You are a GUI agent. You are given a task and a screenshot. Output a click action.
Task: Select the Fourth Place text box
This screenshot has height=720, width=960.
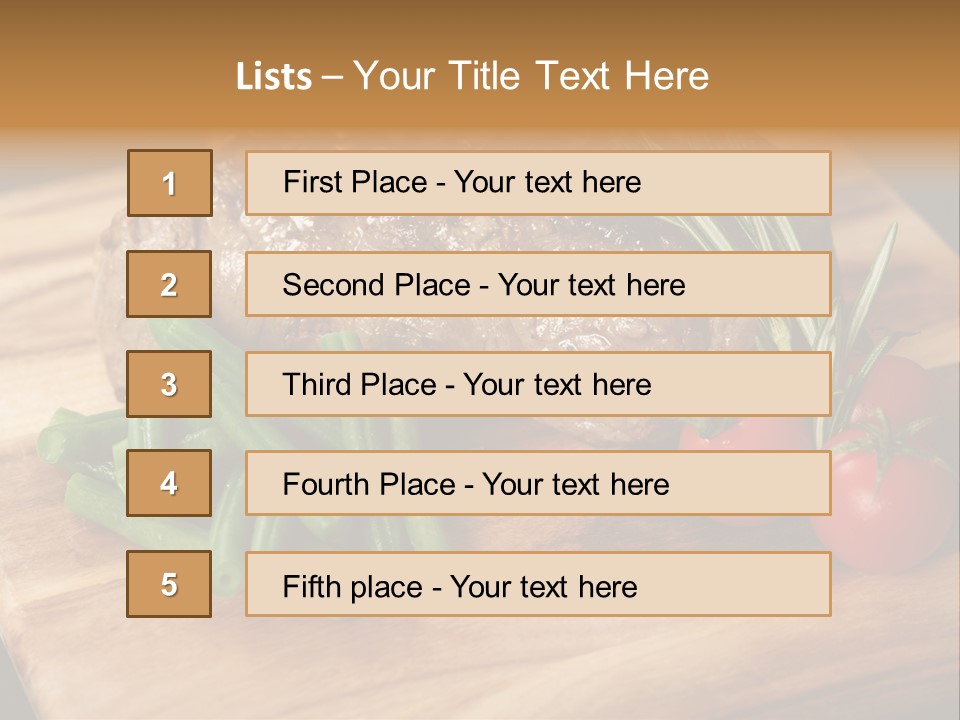[538, 484]
